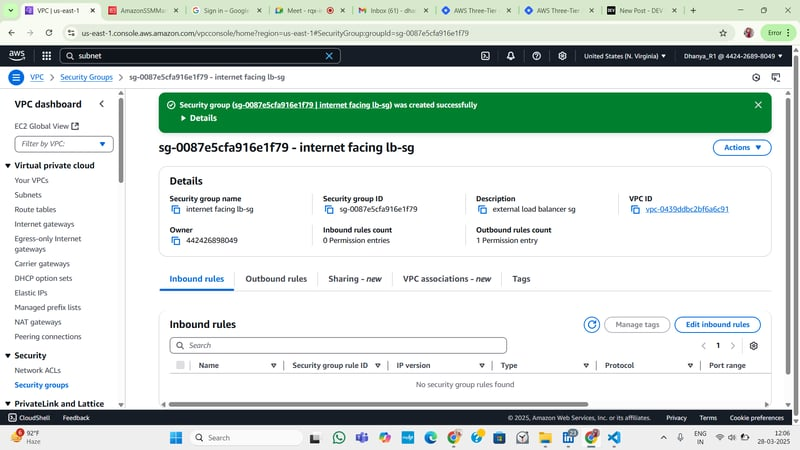800x450 pixels.
Task: Open the region selector N. Virginia
Action: tap(624, 56)
